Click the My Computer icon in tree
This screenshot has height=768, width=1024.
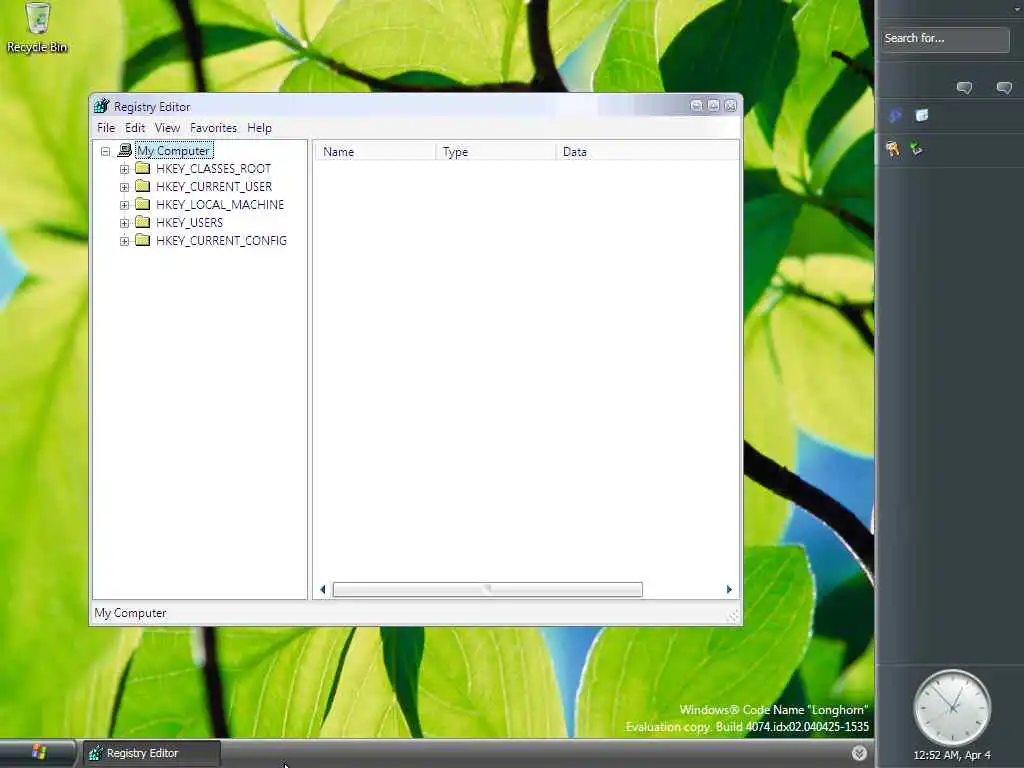point(124,150)
